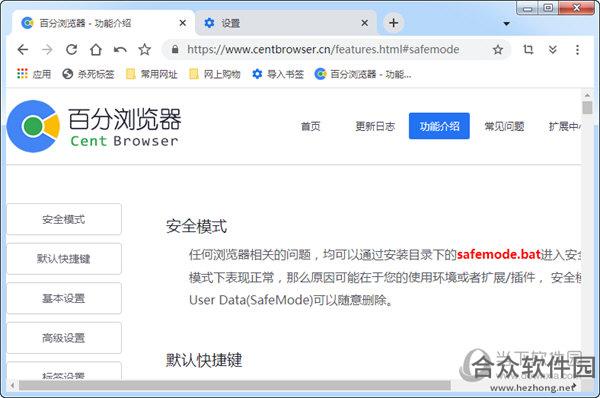Click the forward navigation arrow
Viewport: 600px width, 398px height.
(x=47, y=49)
